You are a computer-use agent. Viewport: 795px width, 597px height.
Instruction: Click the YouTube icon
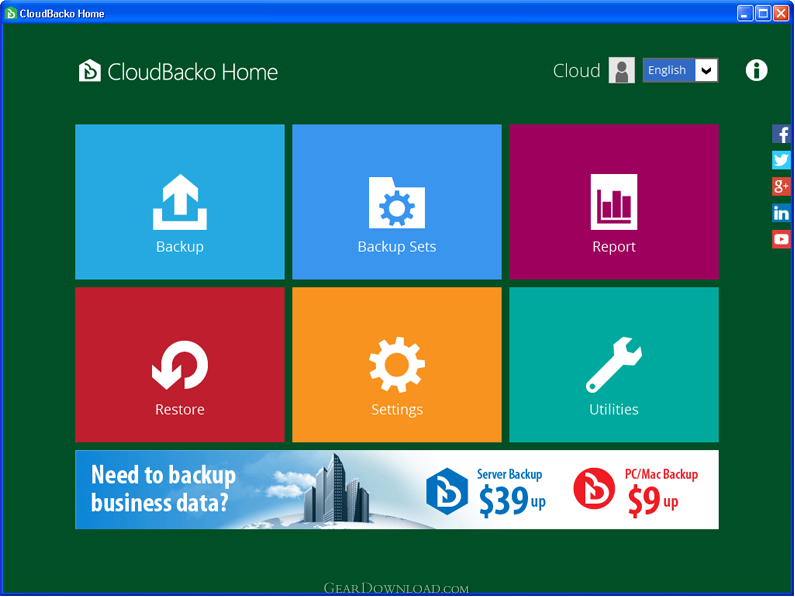point(781,239)
